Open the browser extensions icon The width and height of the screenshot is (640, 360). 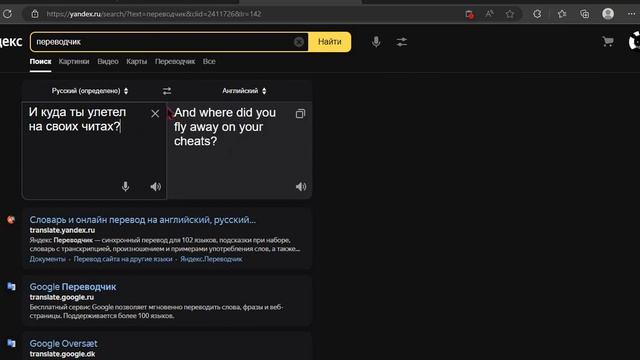click(x=538, y=14)
